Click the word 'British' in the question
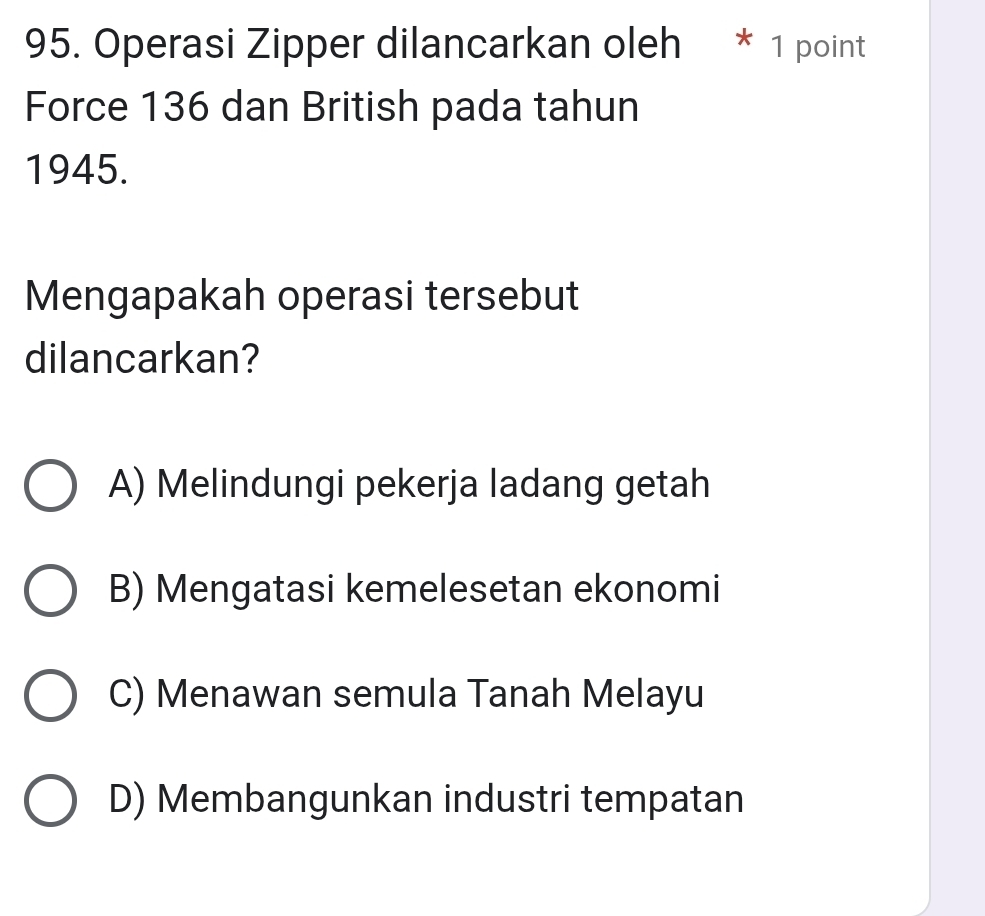The image size is (985, 916). pyautogui.click(x=336, y=108)
